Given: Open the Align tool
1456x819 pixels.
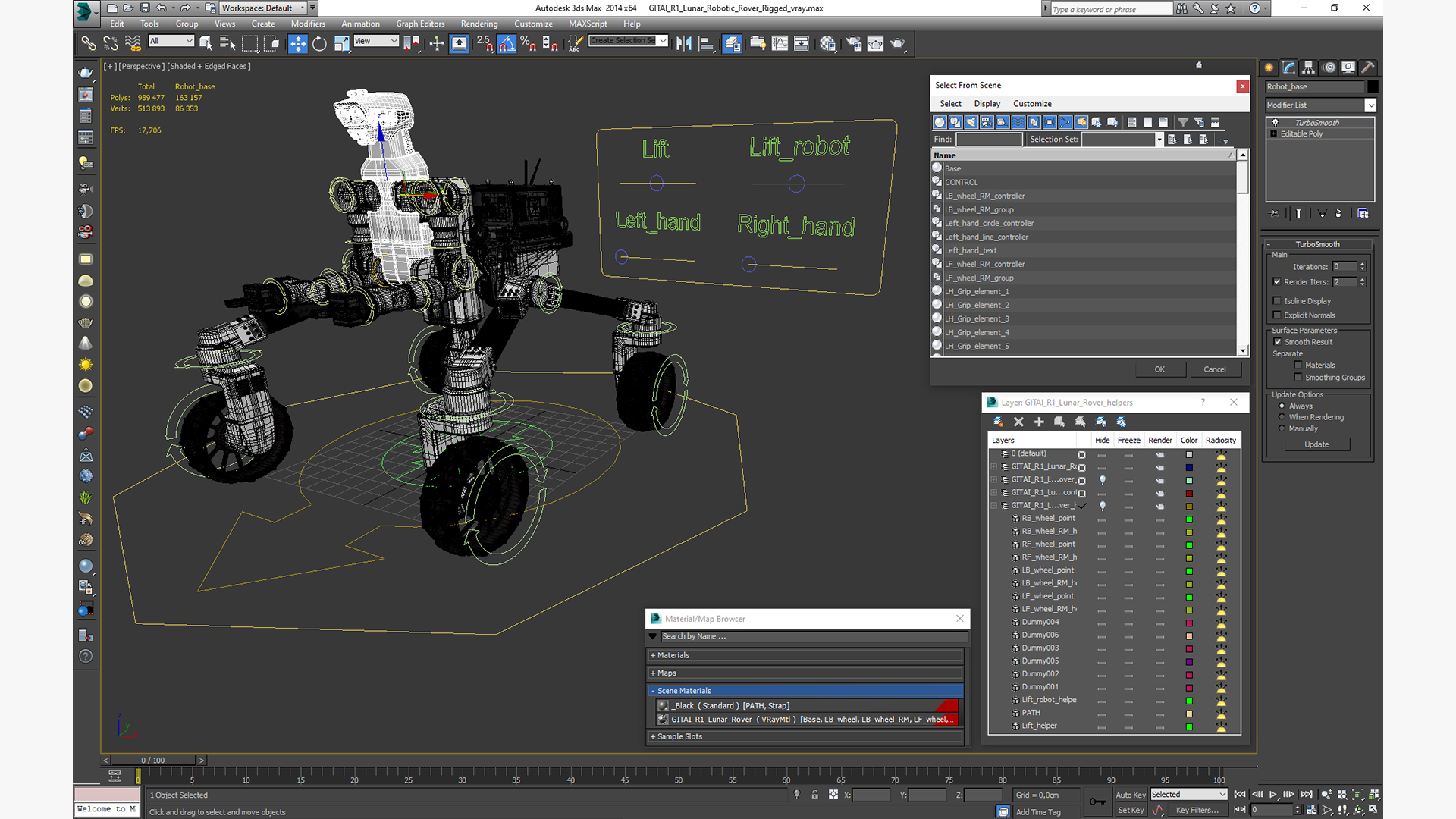Looking at the screenshot, I should pyautogui.click(x=706, y=43).
